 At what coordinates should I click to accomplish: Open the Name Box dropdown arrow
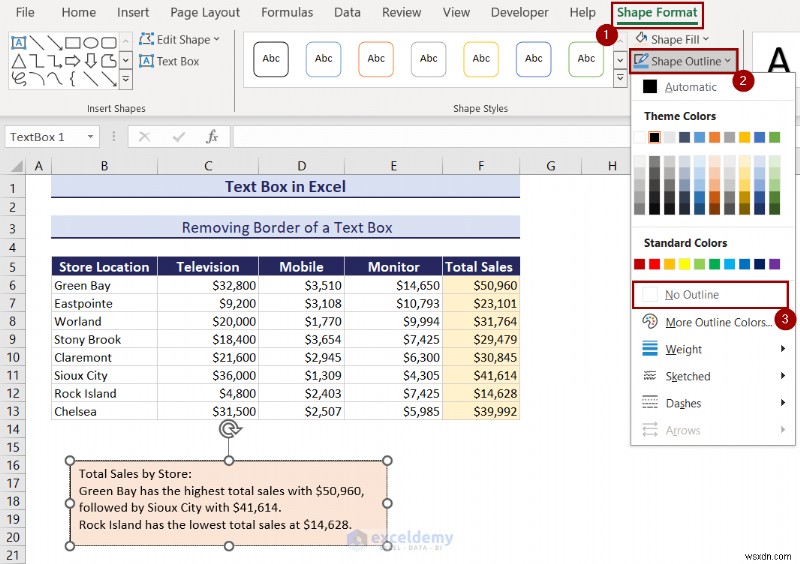90,137
